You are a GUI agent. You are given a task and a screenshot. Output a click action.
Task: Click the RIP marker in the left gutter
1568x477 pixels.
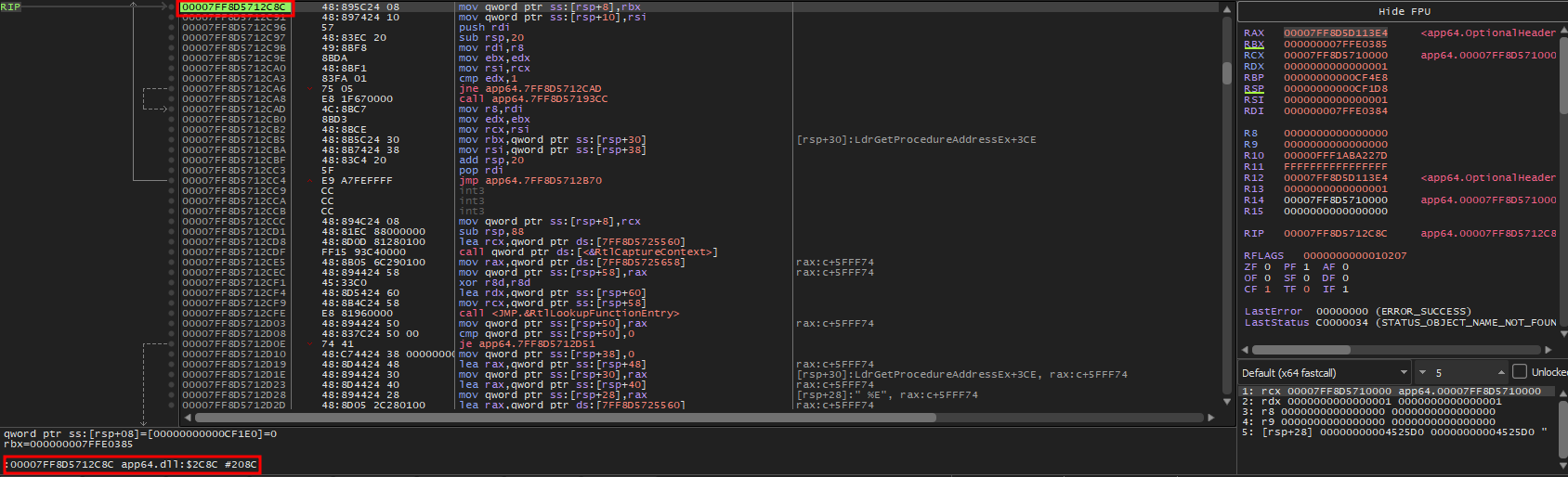pos(10,6)
